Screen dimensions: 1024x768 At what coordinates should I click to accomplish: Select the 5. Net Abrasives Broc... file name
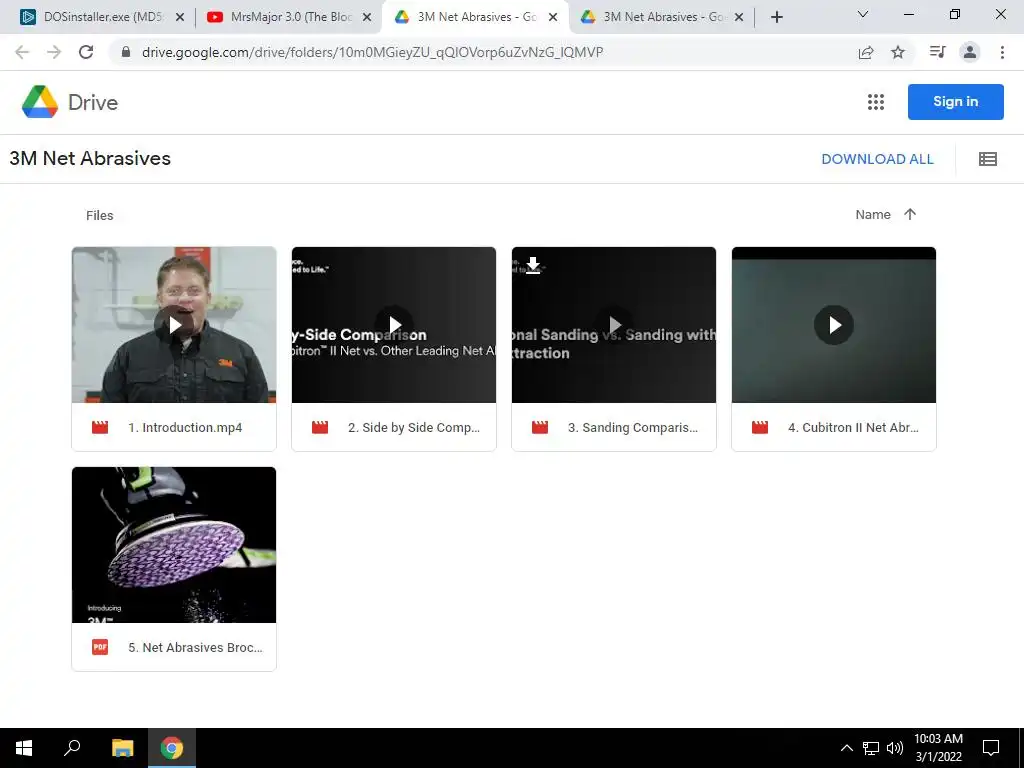tap(195, 647)
